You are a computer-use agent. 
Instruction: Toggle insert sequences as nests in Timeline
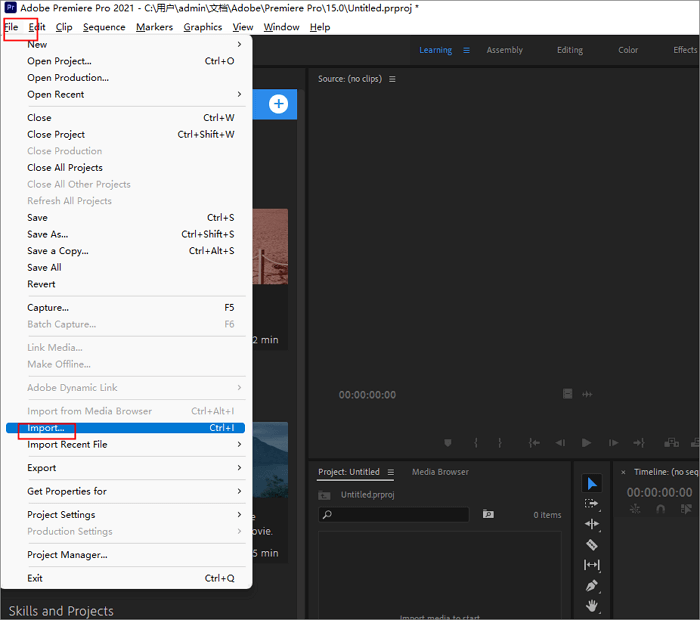click(634, 509)
